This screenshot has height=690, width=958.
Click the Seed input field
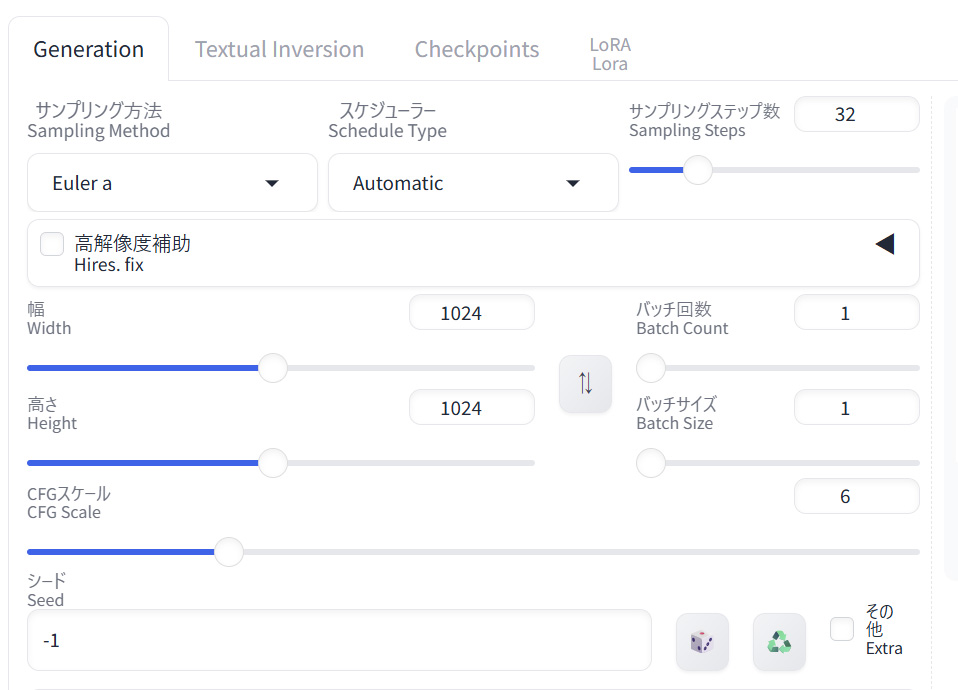339,640
